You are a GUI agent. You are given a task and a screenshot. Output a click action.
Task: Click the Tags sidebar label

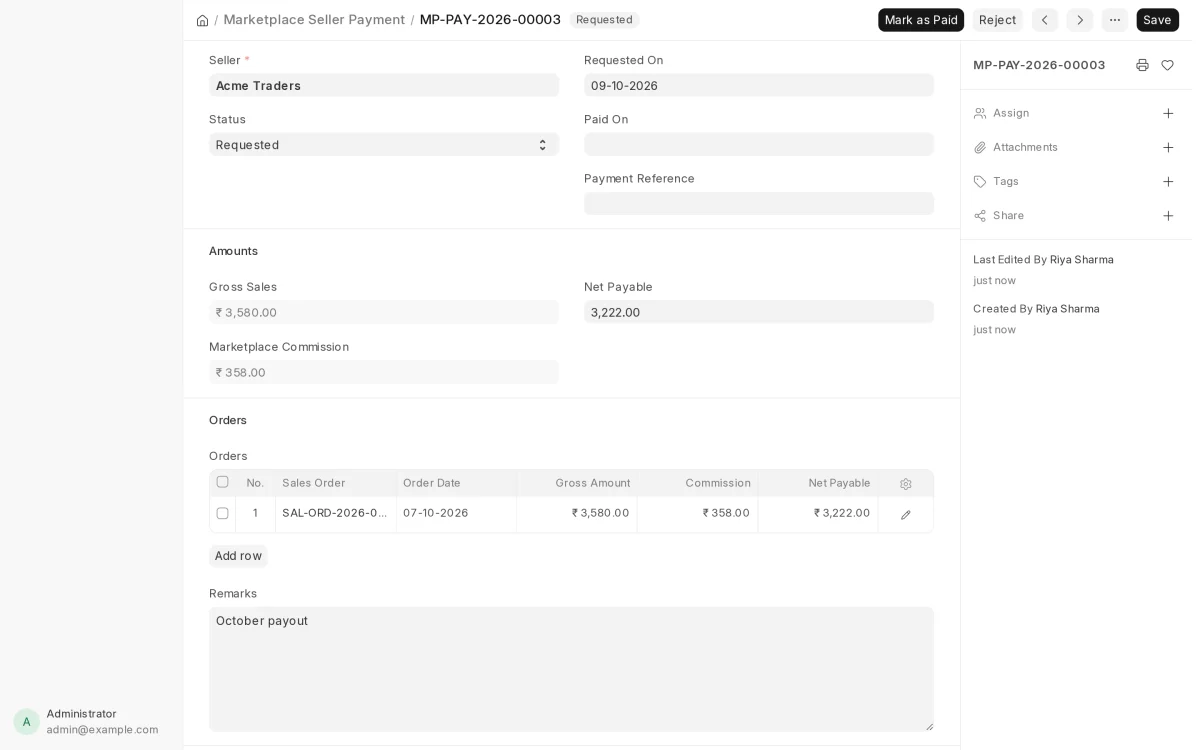point(1006,181)
